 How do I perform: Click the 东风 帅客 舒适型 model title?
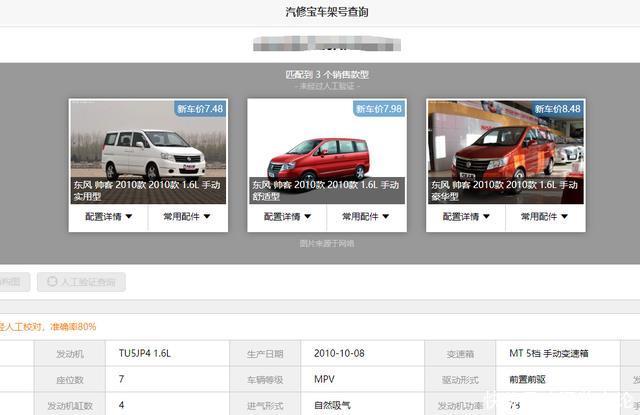(326, 190)
